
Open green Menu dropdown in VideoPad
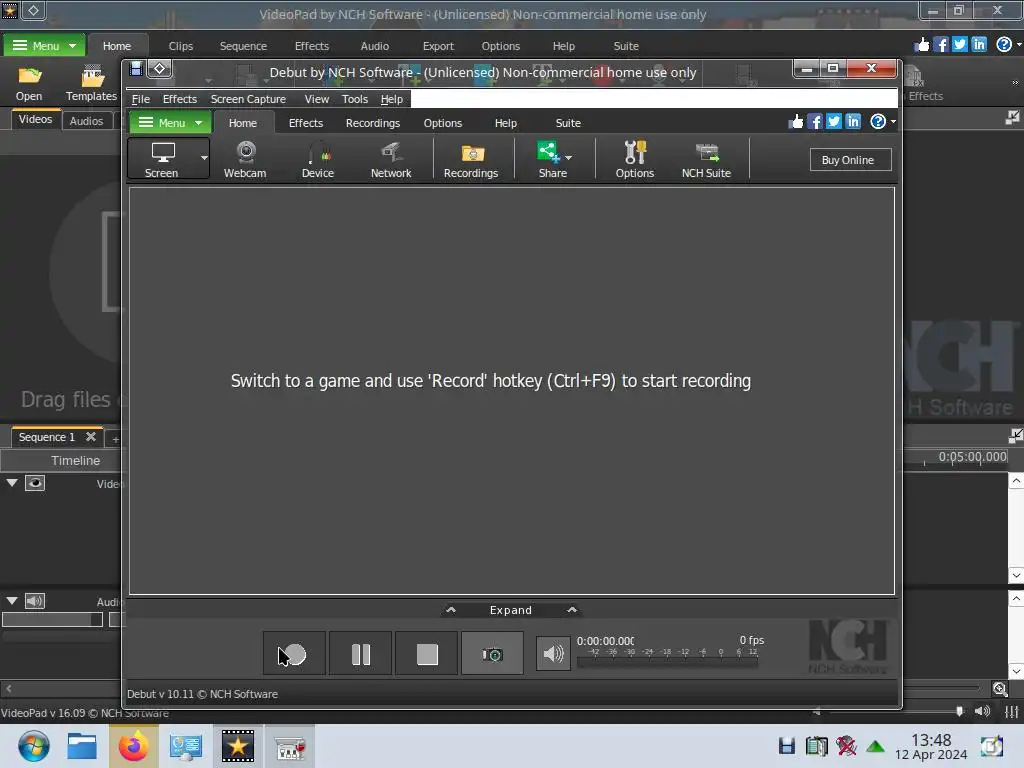click(44, 46)
